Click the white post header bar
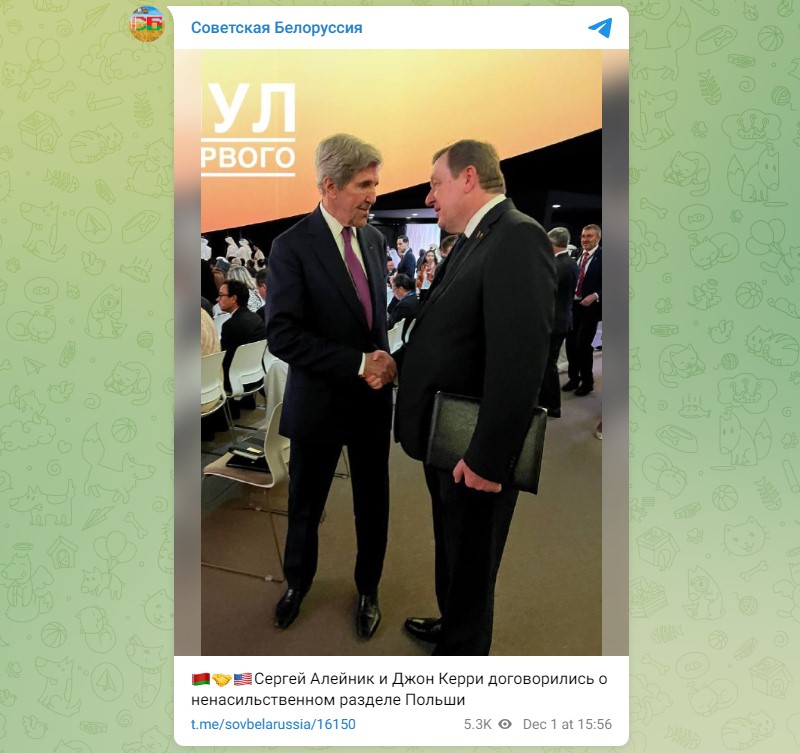Image resolution: width=800 pixels, height=753 pixels. 401,28
